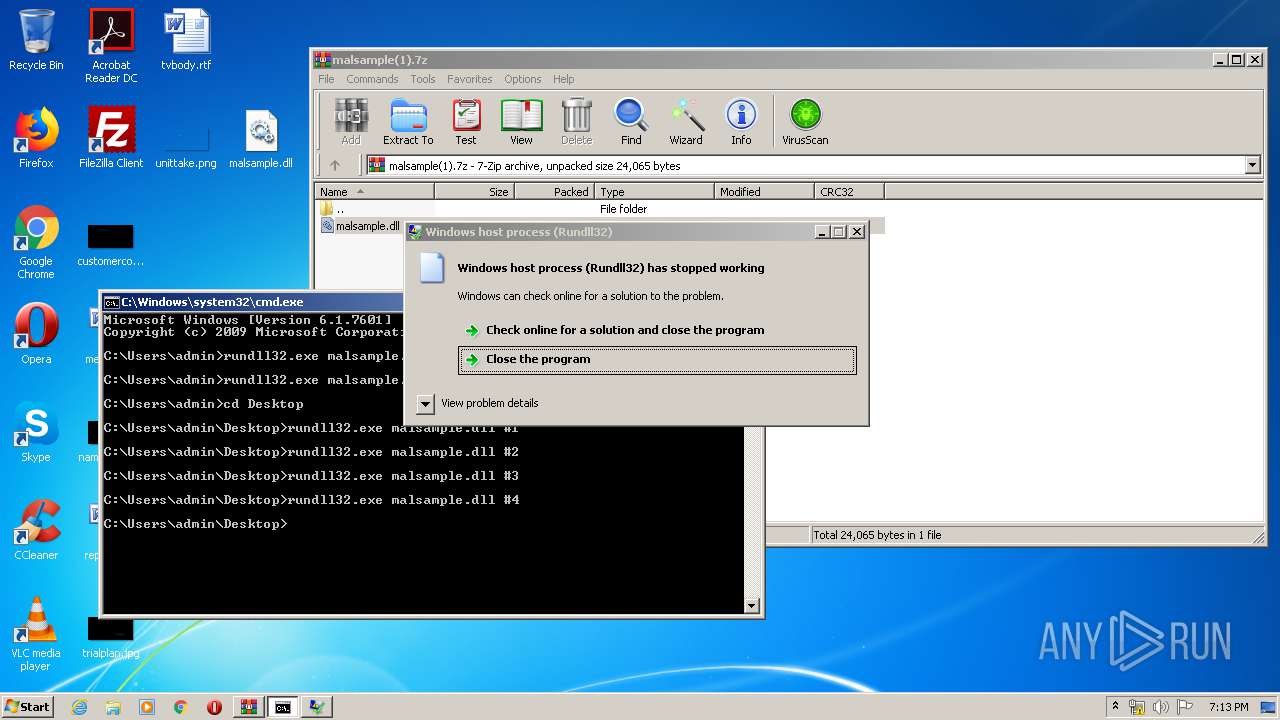Select the parent folder '..' row
The height and width of the screenshot is (720, 1280).
(600, 209)
